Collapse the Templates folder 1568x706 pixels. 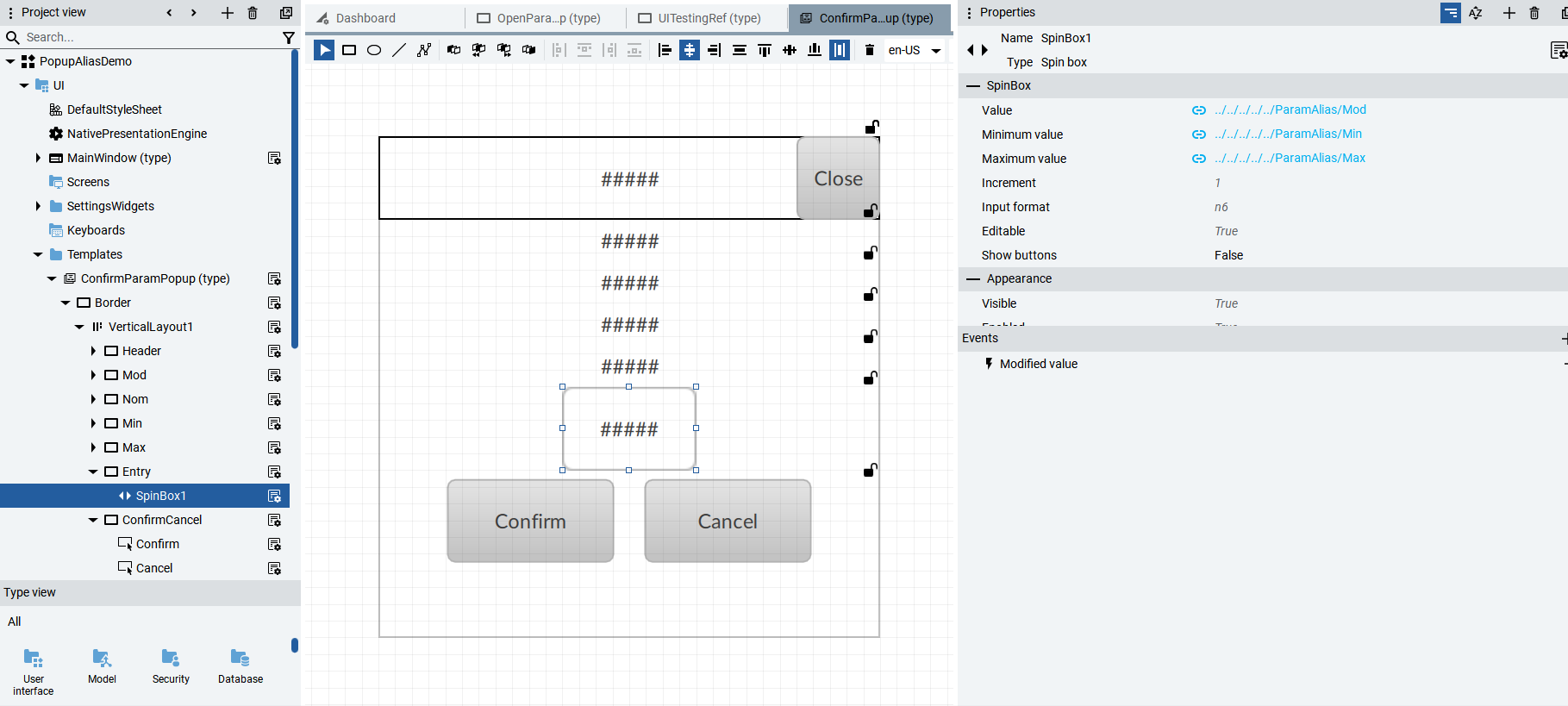[x=38, y=254]
